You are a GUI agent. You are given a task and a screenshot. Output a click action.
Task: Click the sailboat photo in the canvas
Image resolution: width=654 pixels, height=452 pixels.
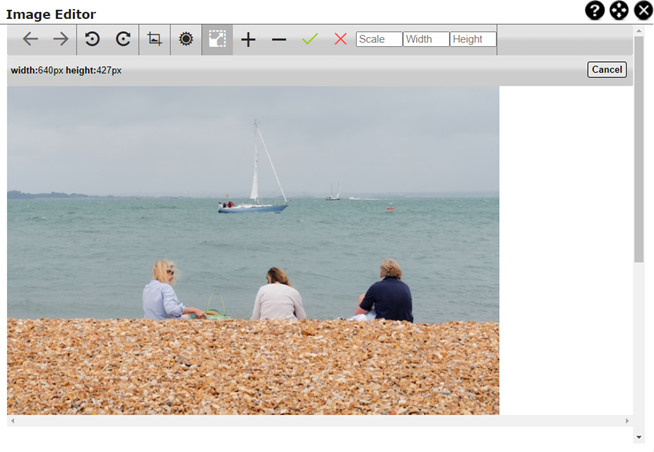click(253, 250)
